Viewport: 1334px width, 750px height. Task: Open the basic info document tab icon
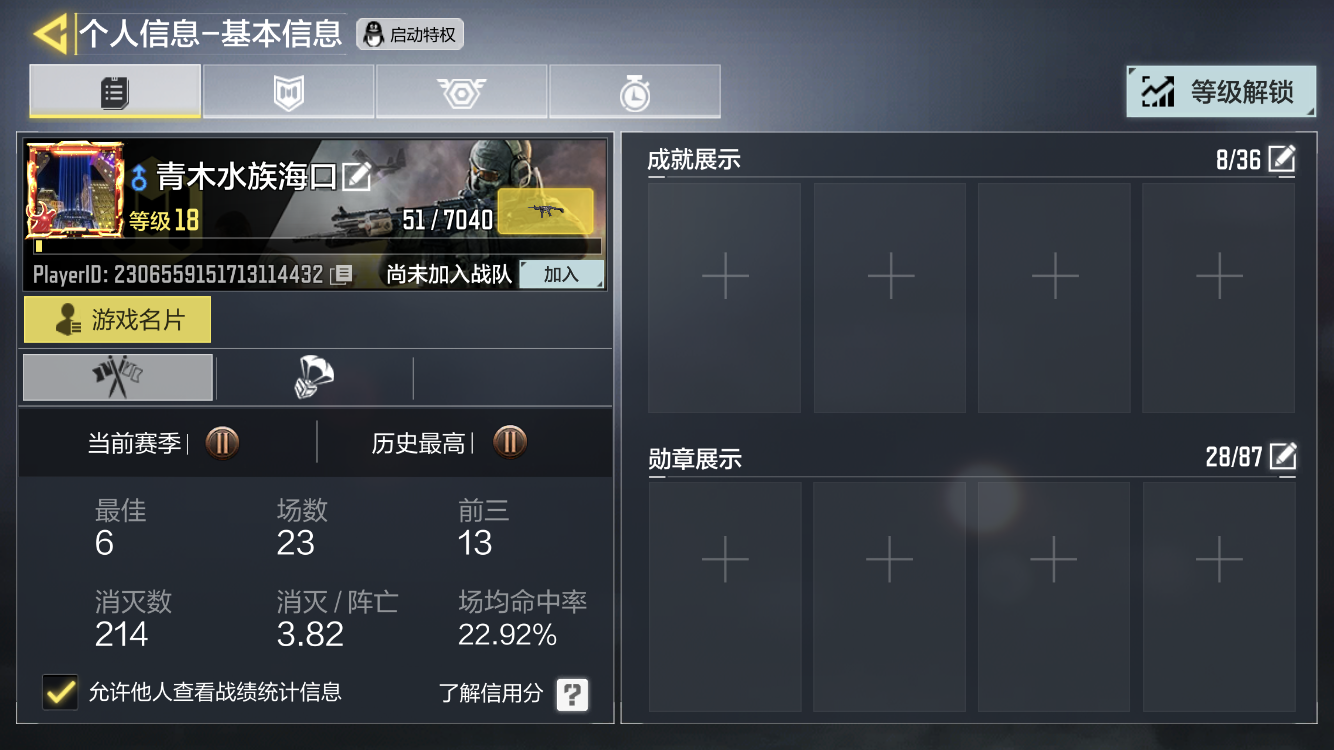[115, 92]
